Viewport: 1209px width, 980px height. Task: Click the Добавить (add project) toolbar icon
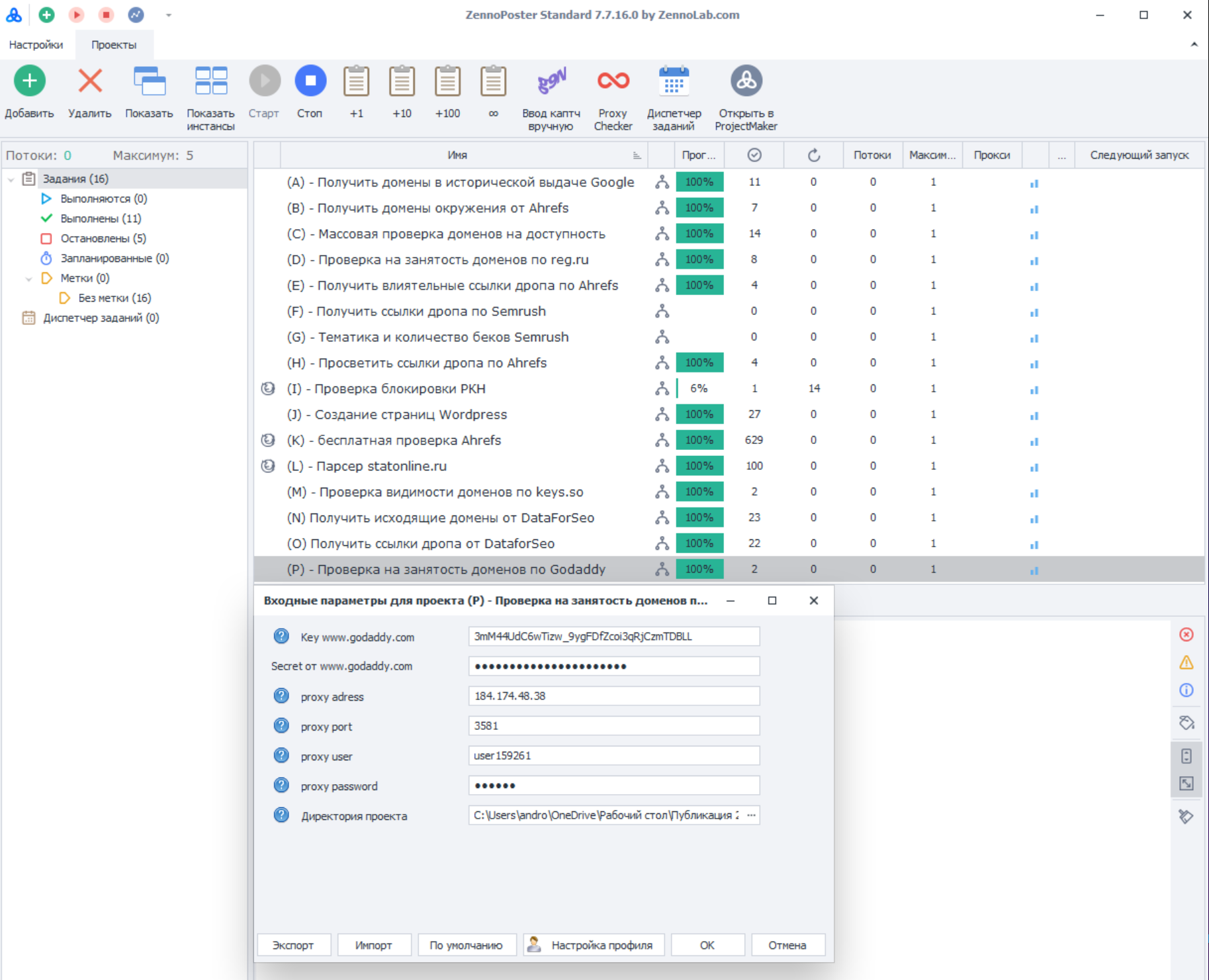pyautogui.click(x=30, y=81)
